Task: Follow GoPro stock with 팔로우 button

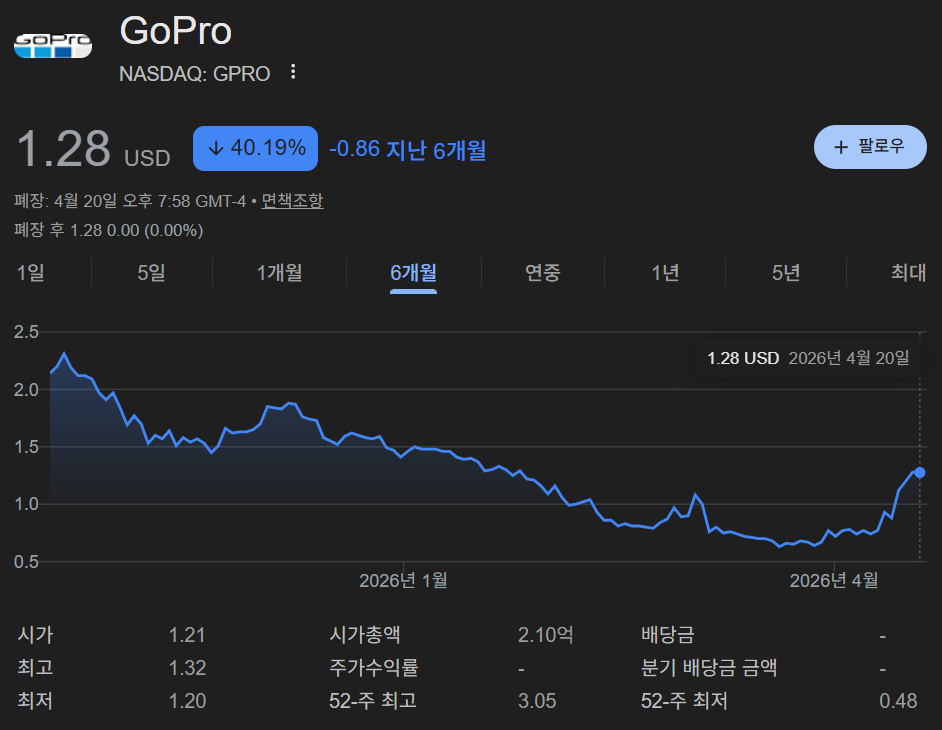Action: (x=870, y=147)
